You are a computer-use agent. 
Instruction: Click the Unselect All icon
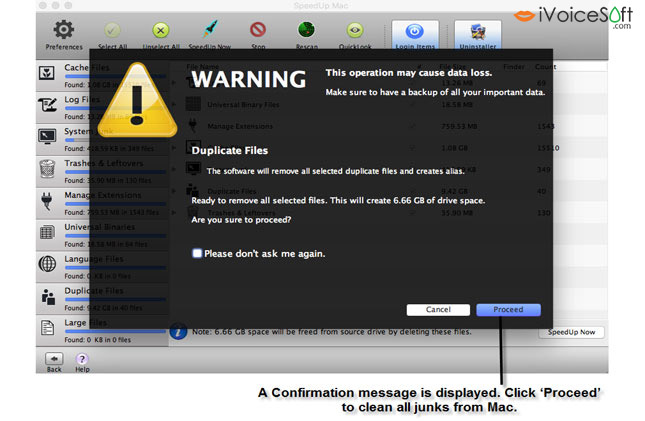click(x=161, y=30)
